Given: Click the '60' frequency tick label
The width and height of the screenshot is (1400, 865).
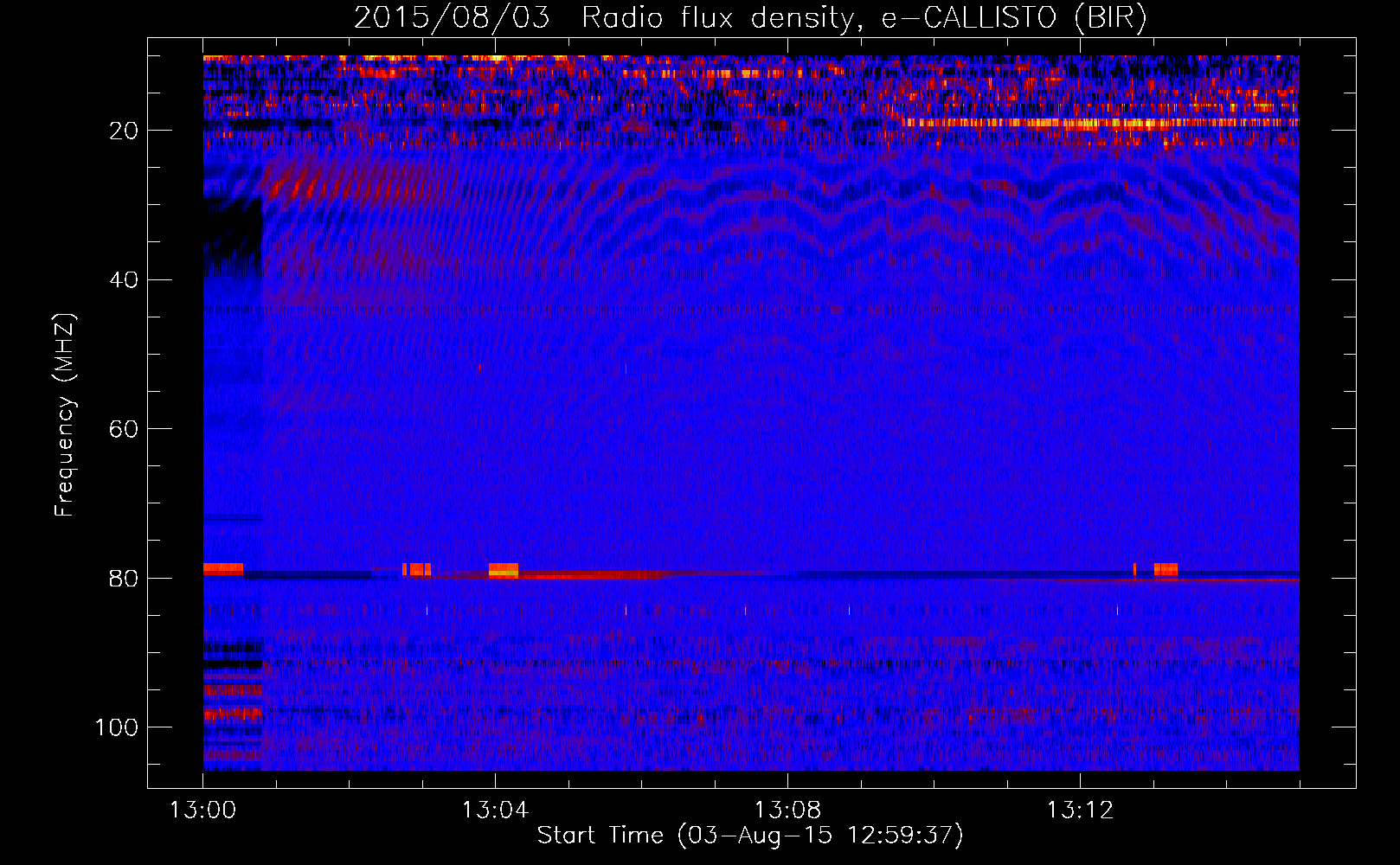Looking at the screenshot, I should click(x=124, y=429).
